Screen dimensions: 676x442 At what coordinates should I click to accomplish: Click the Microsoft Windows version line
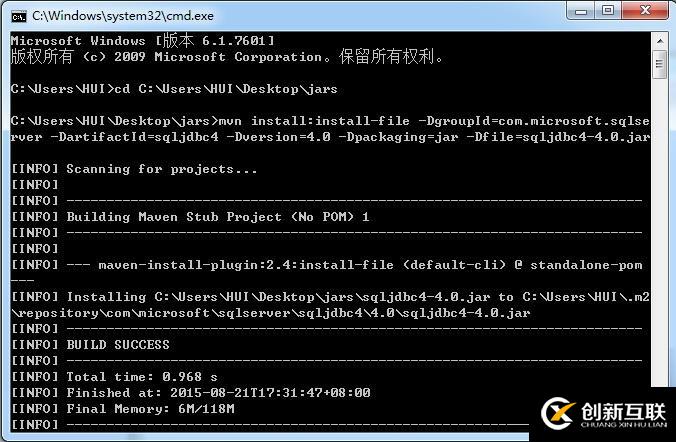(142, 41)
